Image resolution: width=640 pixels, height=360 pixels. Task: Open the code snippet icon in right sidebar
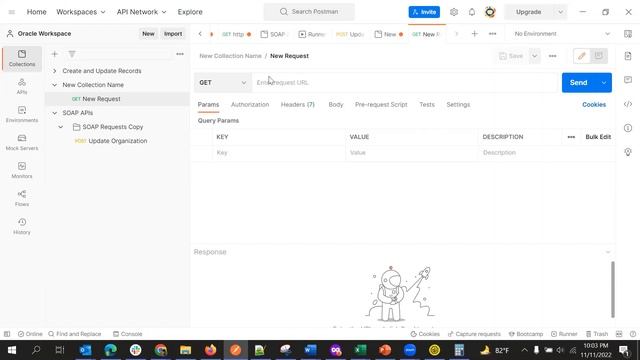pyautogui.click(x=628, y=104)
